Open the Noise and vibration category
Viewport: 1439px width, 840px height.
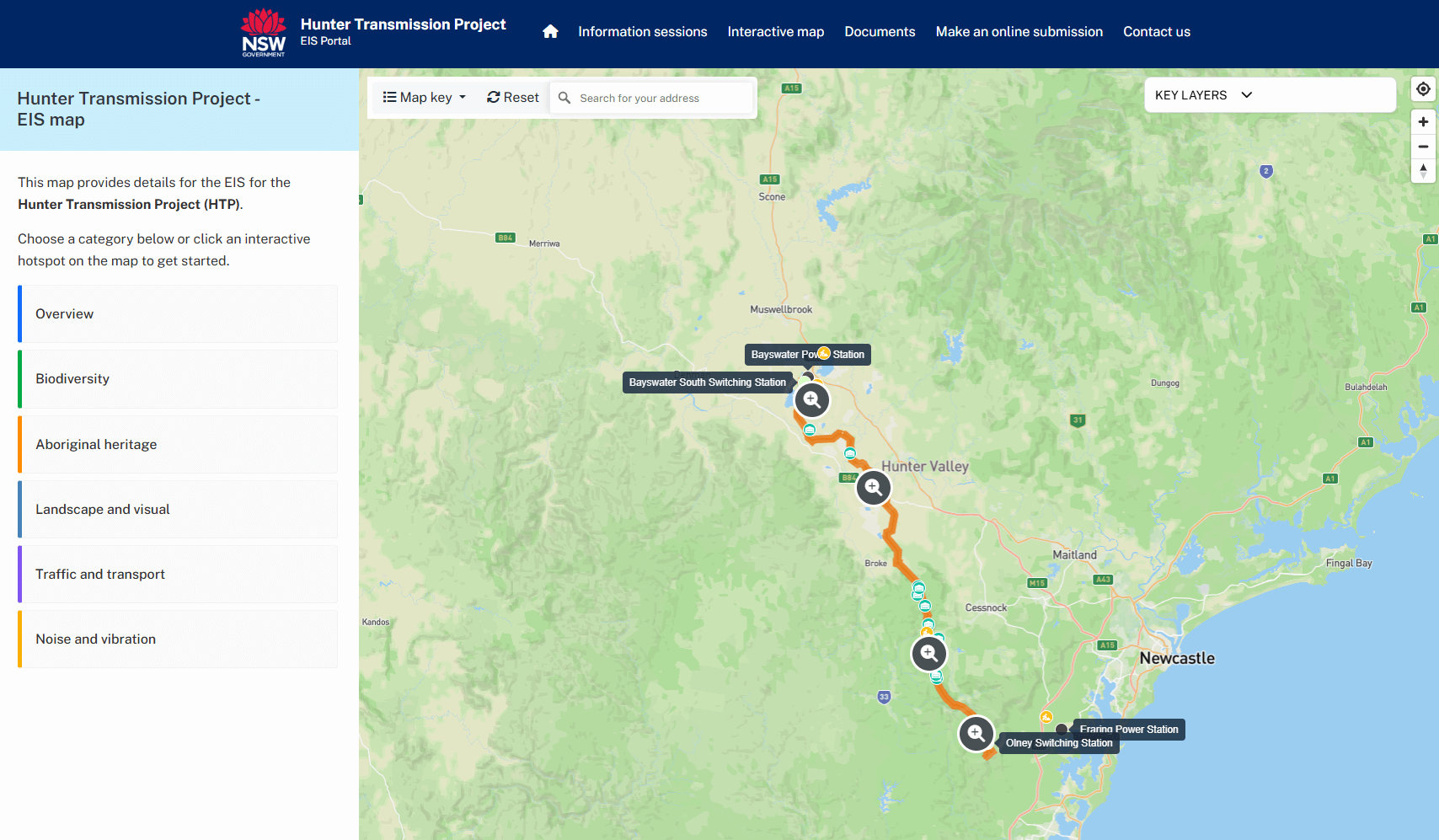tap(179, 639)
